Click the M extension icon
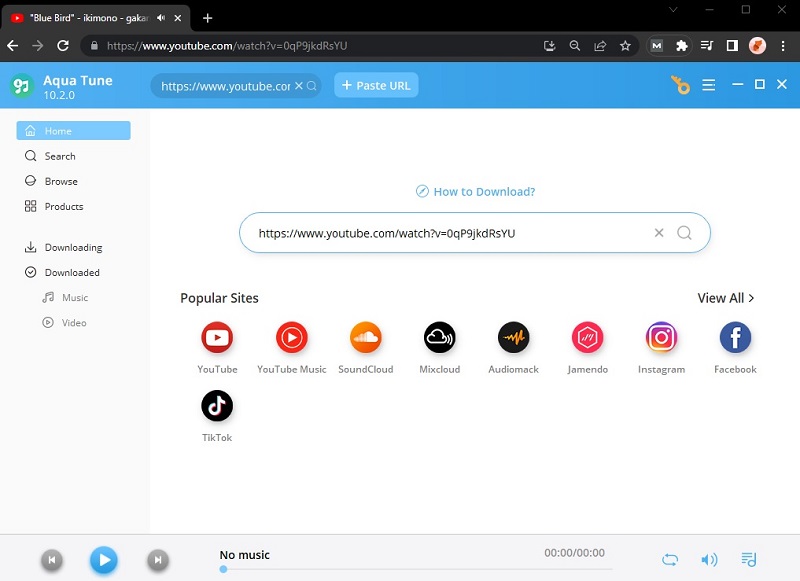Screen dimensions: 800x581 (x=657, y=46)
